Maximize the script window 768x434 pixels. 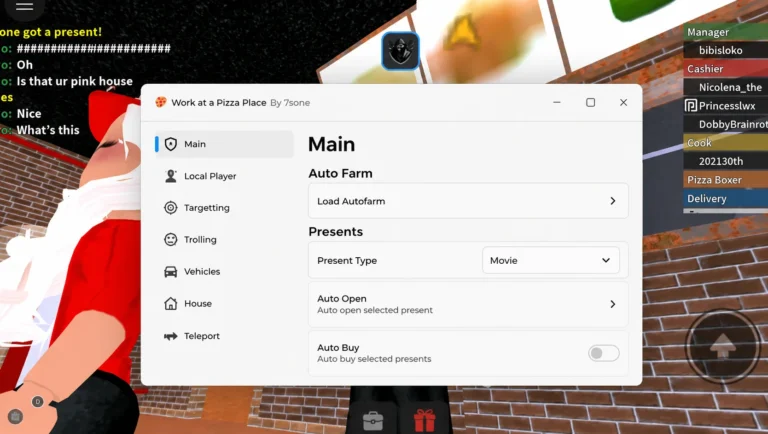tap(590, 102)
